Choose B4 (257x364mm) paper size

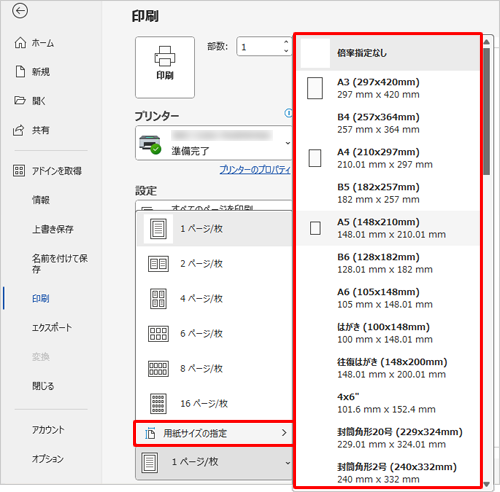[388, 123]
